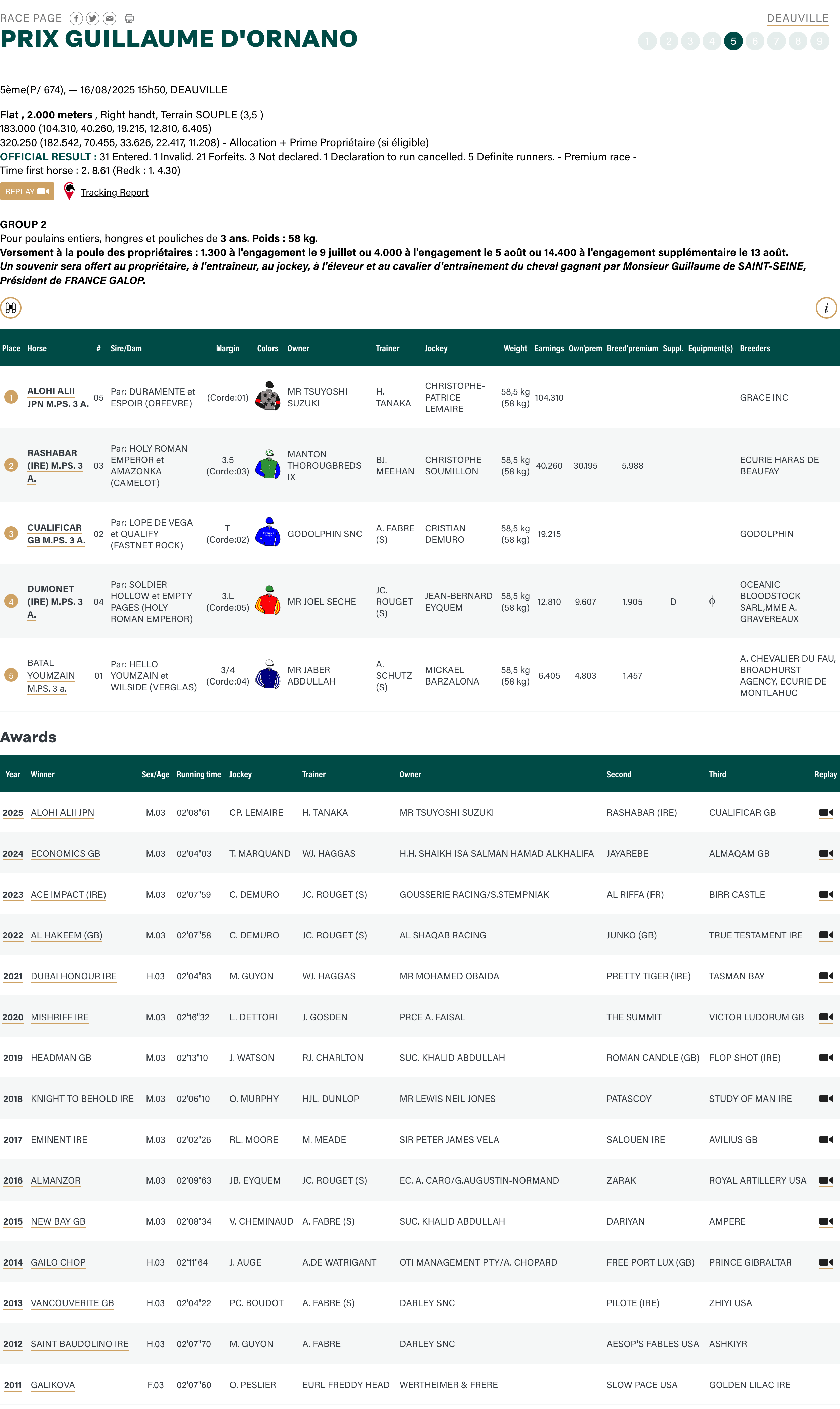The width and height of the screenshot is (840, 1409).
Task: Share race page on Twitter icon
Action: [93, 19]
